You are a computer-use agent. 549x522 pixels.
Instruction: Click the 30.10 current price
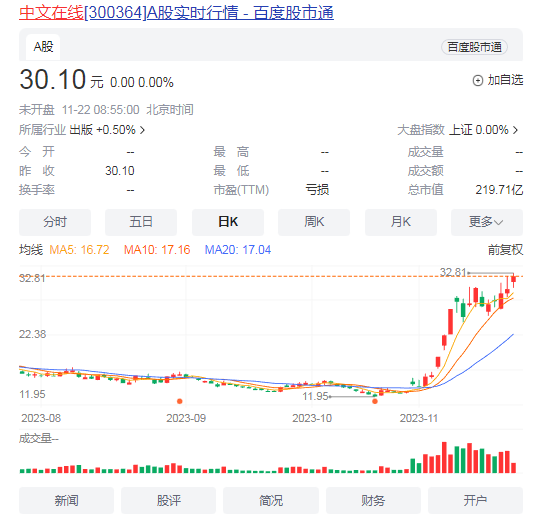(x=53, y=79)
